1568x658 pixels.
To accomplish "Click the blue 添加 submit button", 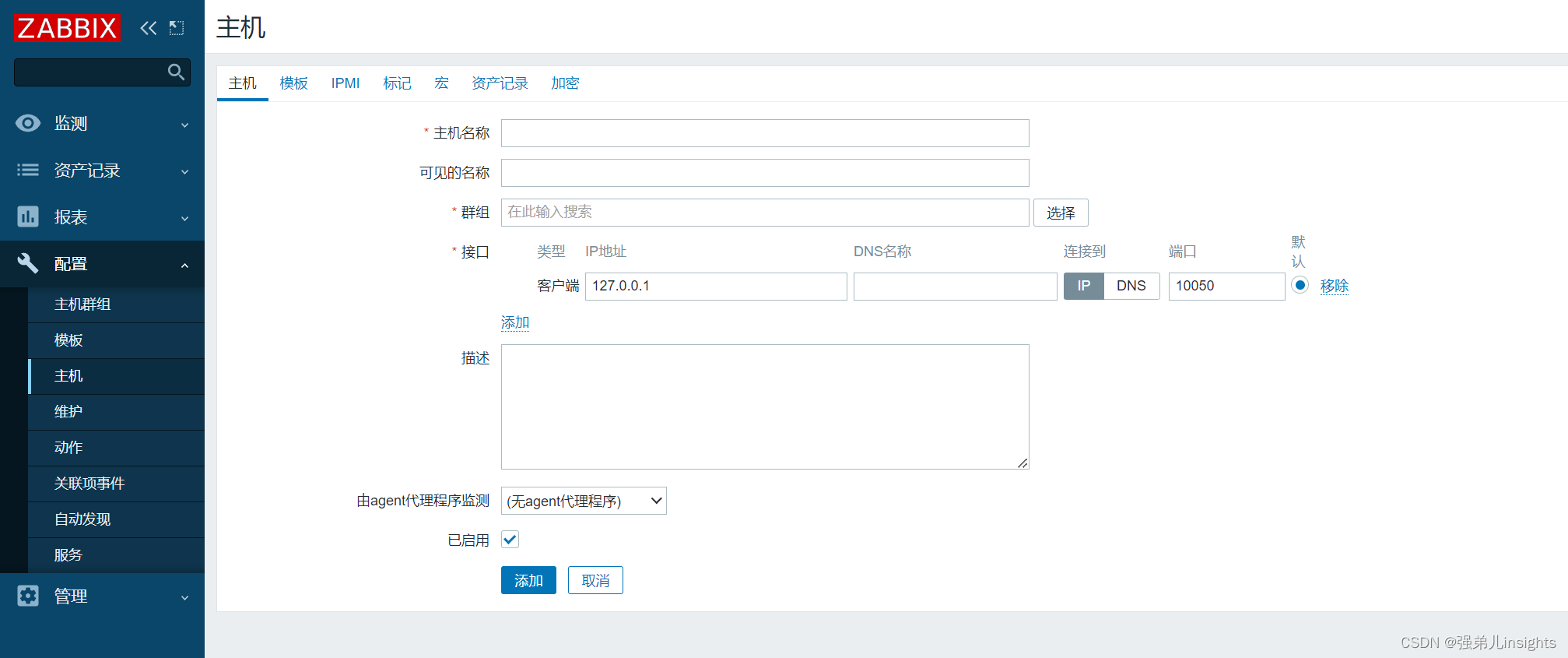I will point(528,580).
